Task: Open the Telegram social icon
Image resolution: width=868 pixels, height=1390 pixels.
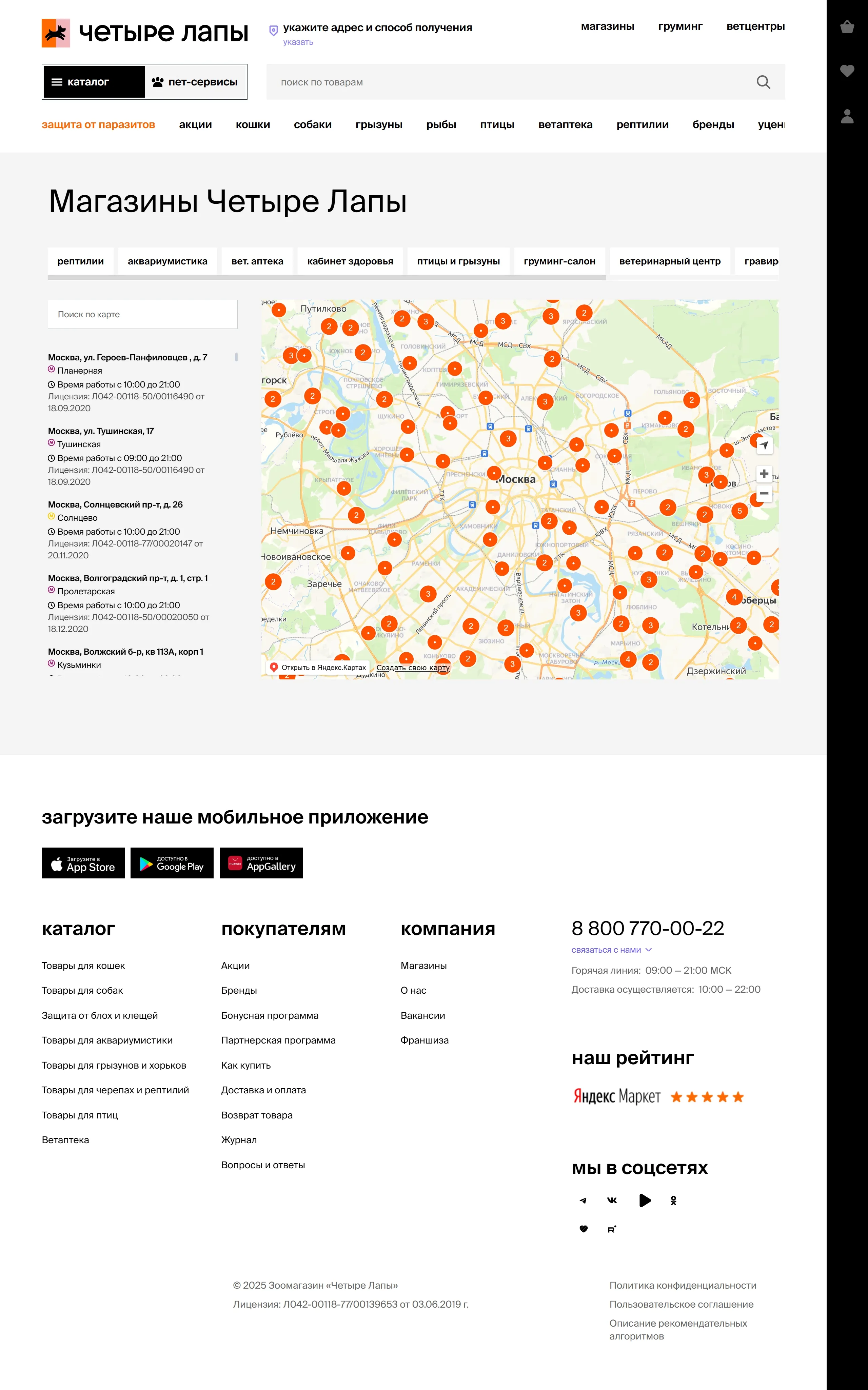Action: pyautogui.click(x=583, y=1200)
